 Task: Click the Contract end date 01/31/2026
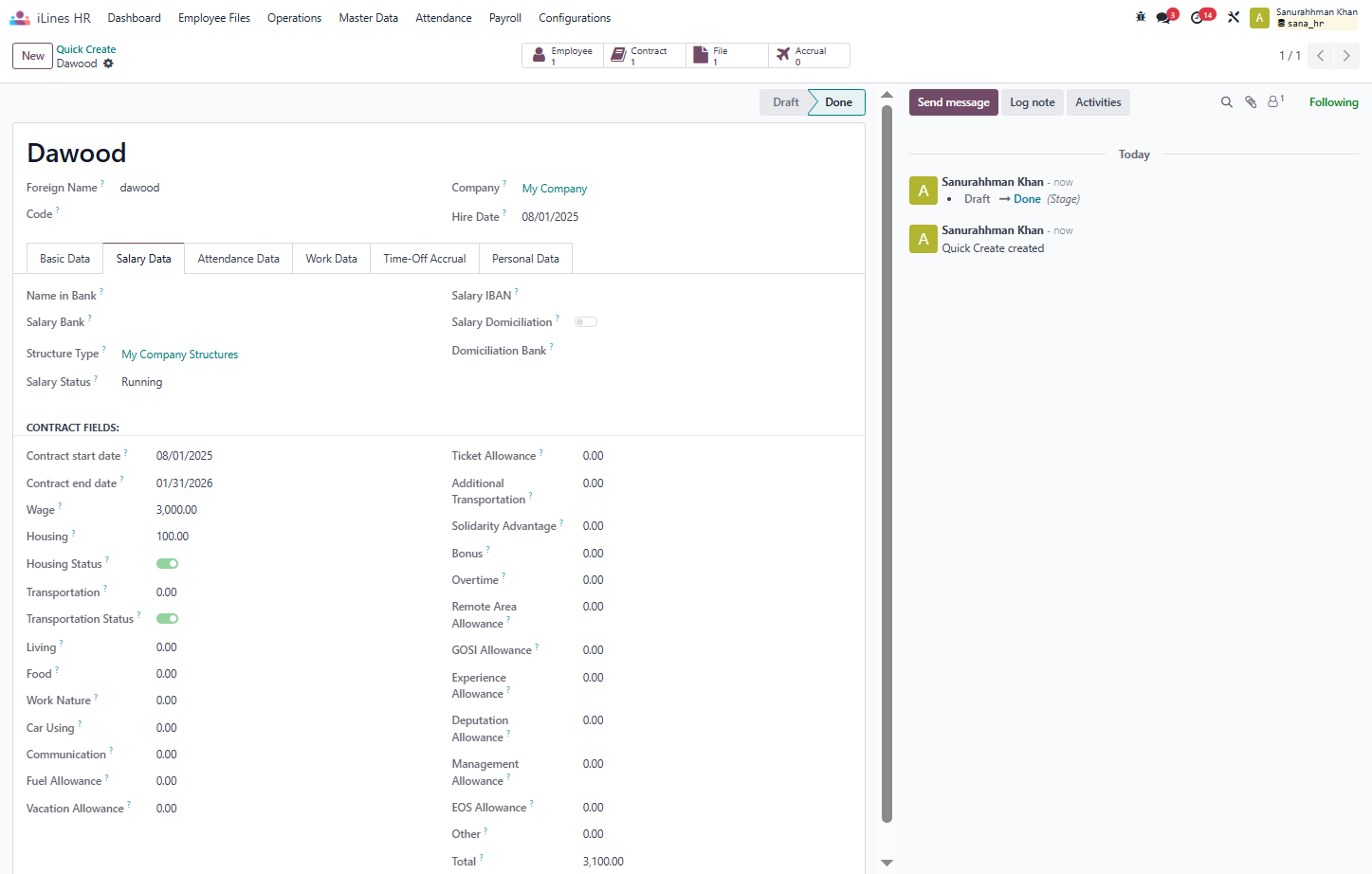tap(185, 483)
